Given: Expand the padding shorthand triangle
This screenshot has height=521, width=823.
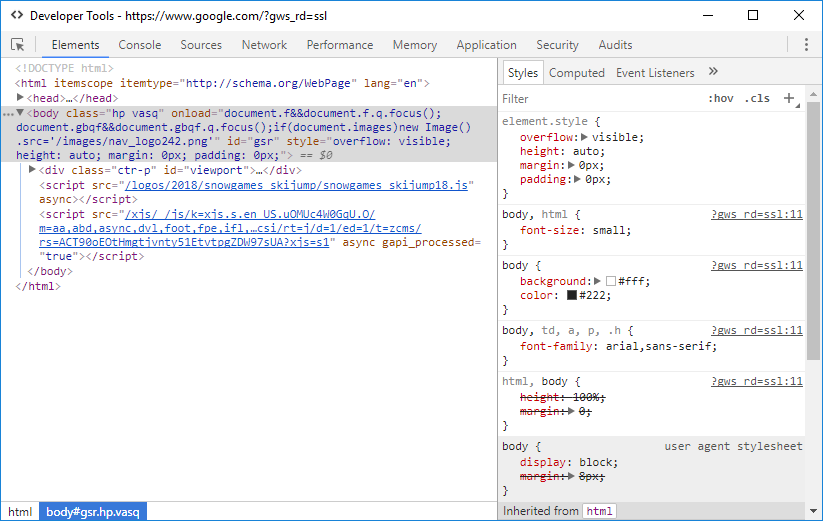Looking at the screenshot, I should pos(577,179).
